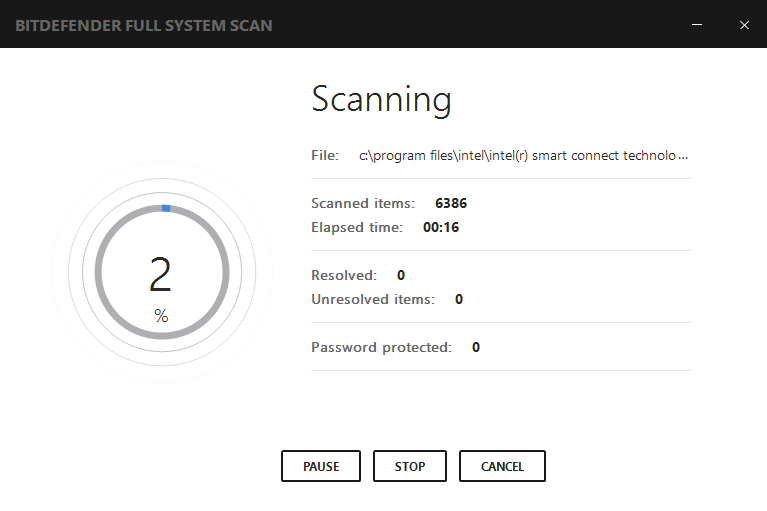Click the Bitdefender Full System Scan title
The image size is (767, 511).
(x=144, y=25)
